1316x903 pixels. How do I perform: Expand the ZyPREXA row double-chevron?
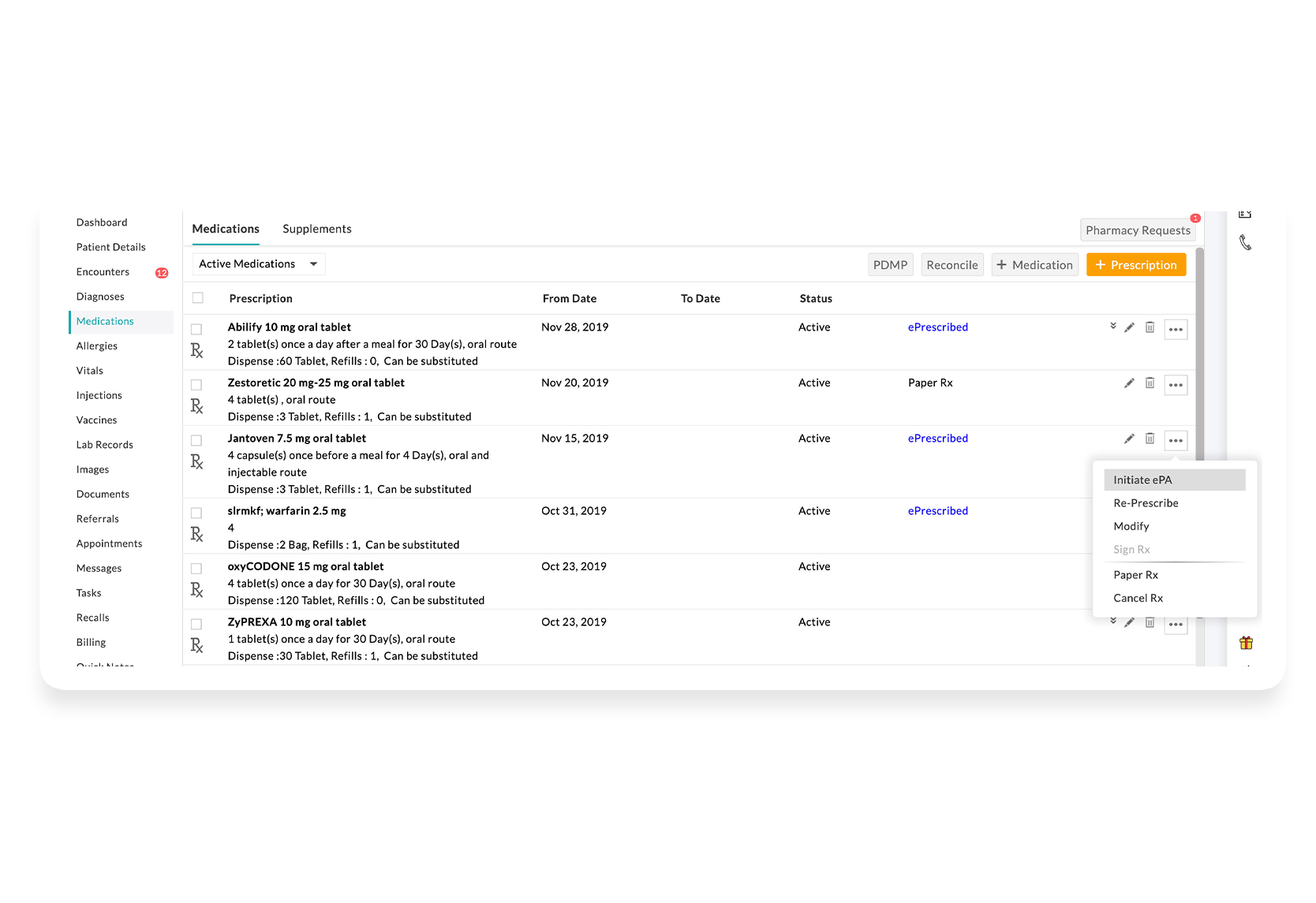[x=1112, y=621]
